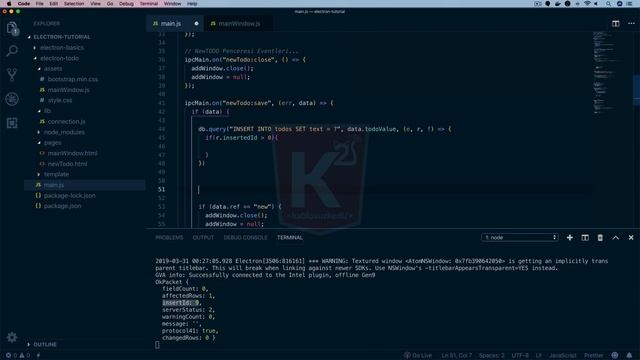Screen dimensions: 640x360
Task: Click the feedback smiley in the status bar
Action: 615,356
